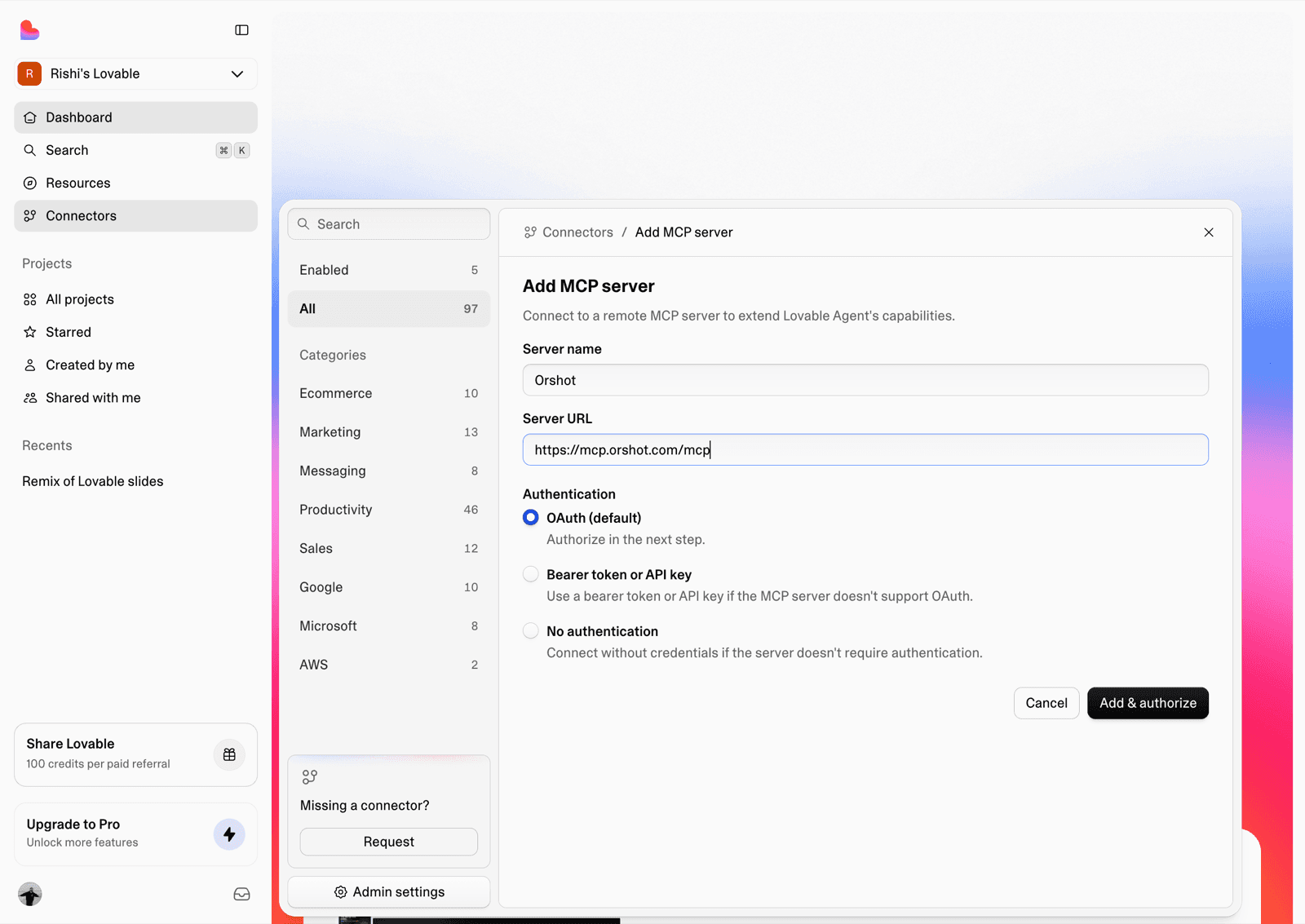The image size is (1305, 924).
Task: Click the lightning Upgrade to Pro icon
Action: 229,834
